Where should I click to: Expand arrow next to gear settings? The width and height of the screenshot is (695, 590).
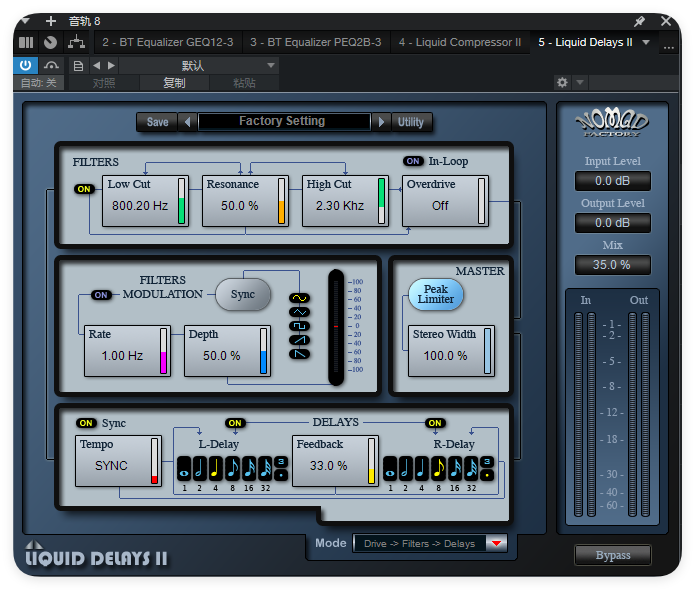pos(580,82)
